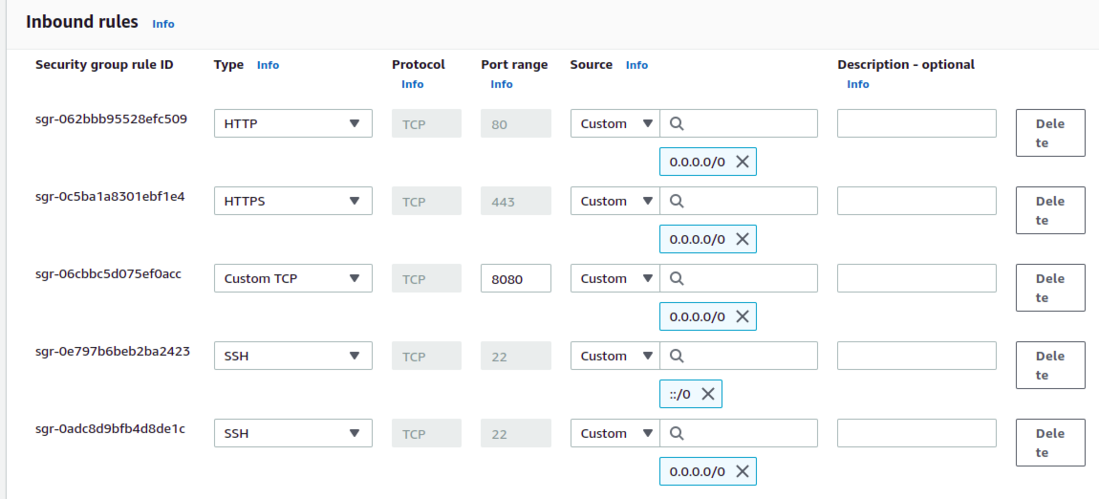Delete the rule sgr-0adc8d9bfb4d8de1c
Viewport: 1099px width, 499px height.
pos(1050,443)
